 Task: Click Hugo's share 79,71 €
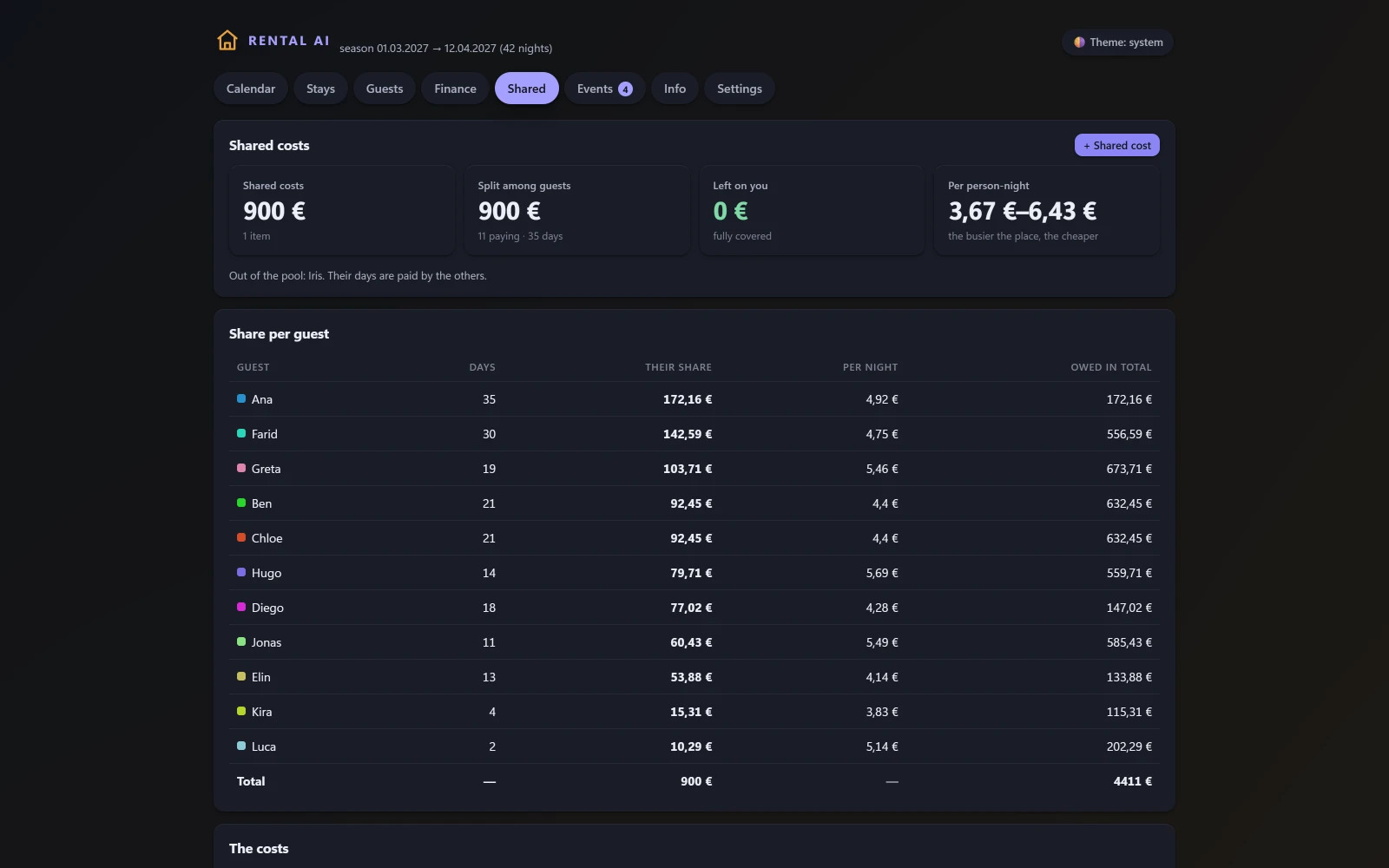tap(691, 573)
